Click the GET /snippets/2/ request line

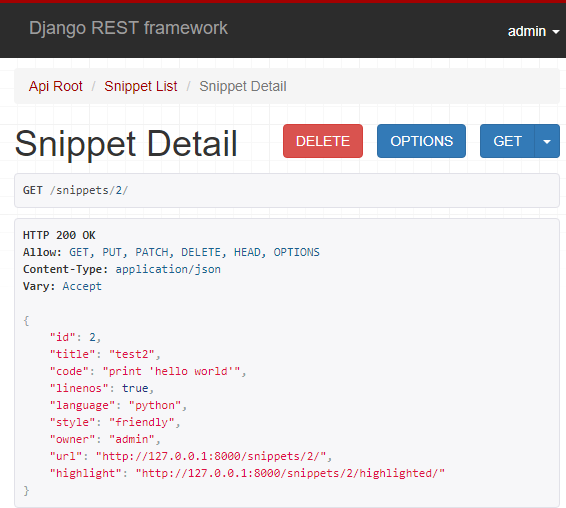click(75, 190)
